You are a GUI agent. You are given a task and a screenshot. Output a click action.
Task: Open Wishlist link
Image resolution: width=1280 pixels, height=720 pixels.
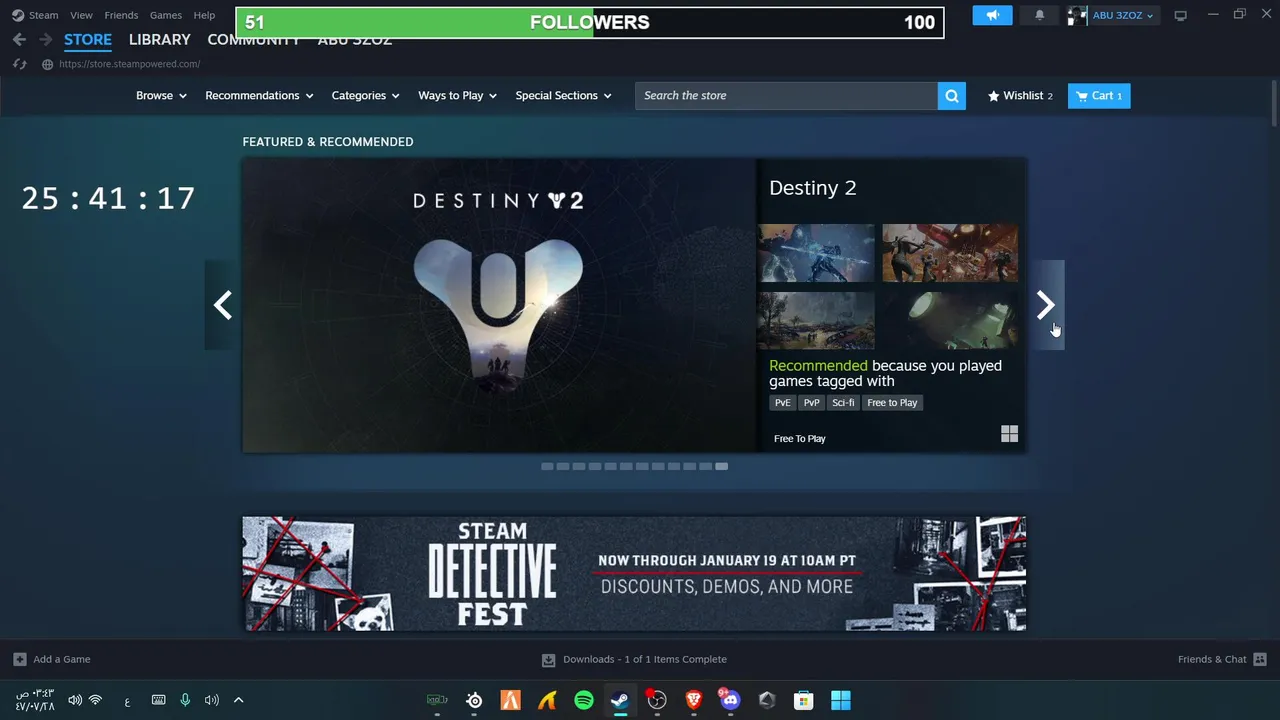(x=1020, y=96)
